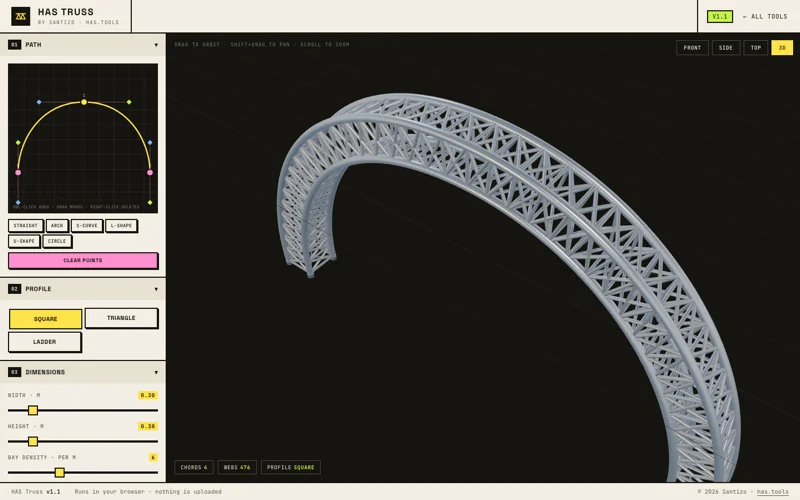The image size is (800, 500).
Task: Click the Bay Density slider handle
Action: tap(60, 472)
